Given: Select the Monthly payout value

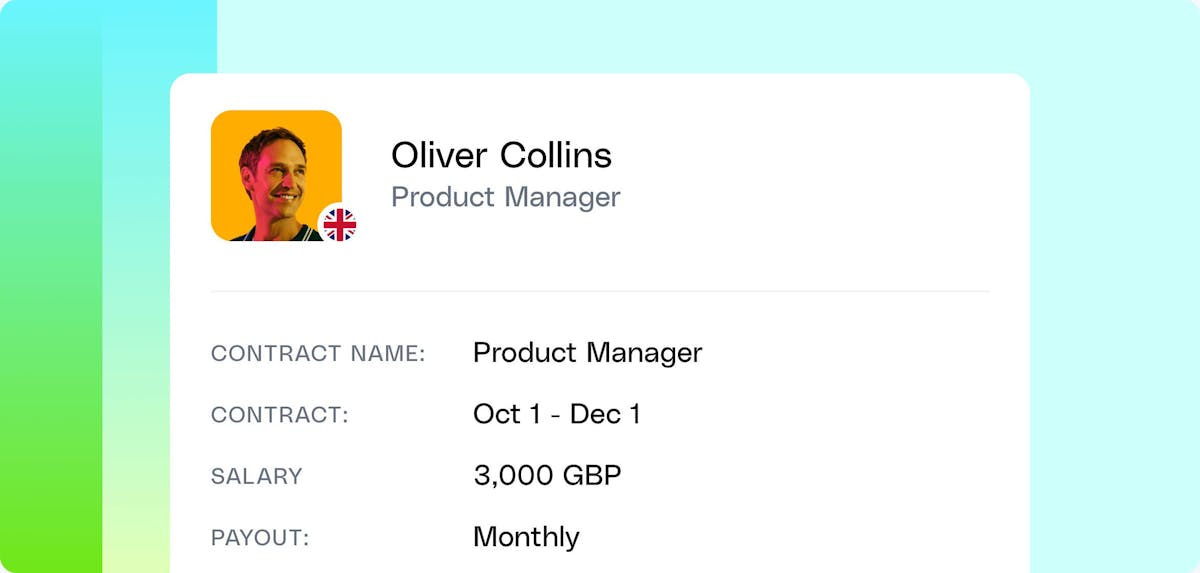Looking at the screenshot, I should point(526,537).
